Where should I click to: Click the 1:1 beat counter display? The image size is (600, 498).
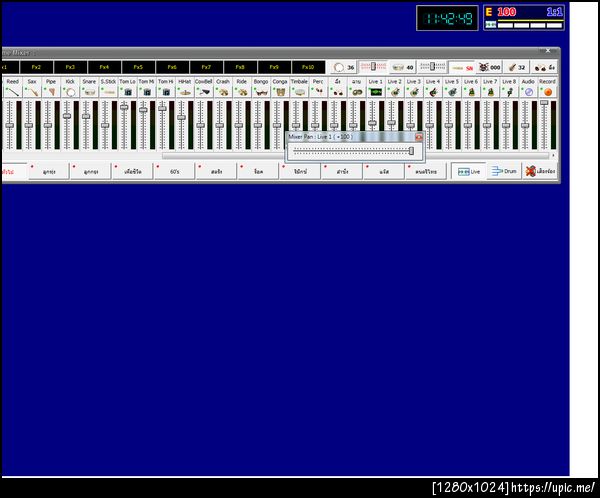(x=554, y=12)
